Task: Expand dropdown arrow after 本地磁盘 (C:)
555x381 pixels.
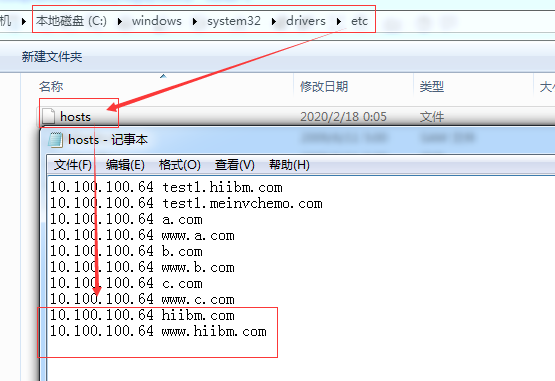Action: click(120, 21)
